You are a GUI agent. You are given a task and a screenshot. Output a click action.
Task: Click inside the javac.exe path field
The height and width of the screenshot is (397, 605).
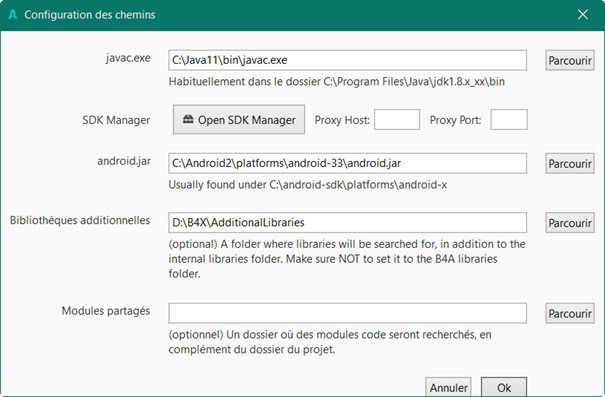tap(347, 60)
